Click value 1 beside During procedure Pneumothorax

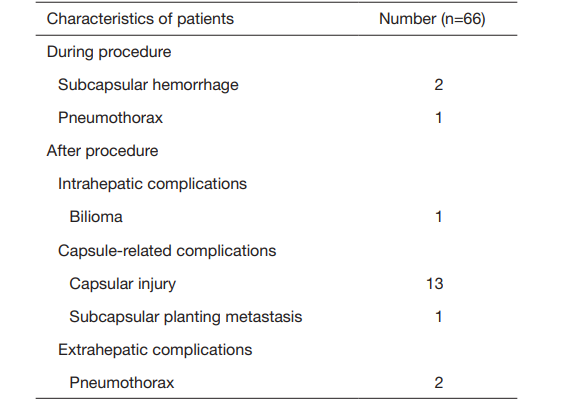[x=439, y=118]
